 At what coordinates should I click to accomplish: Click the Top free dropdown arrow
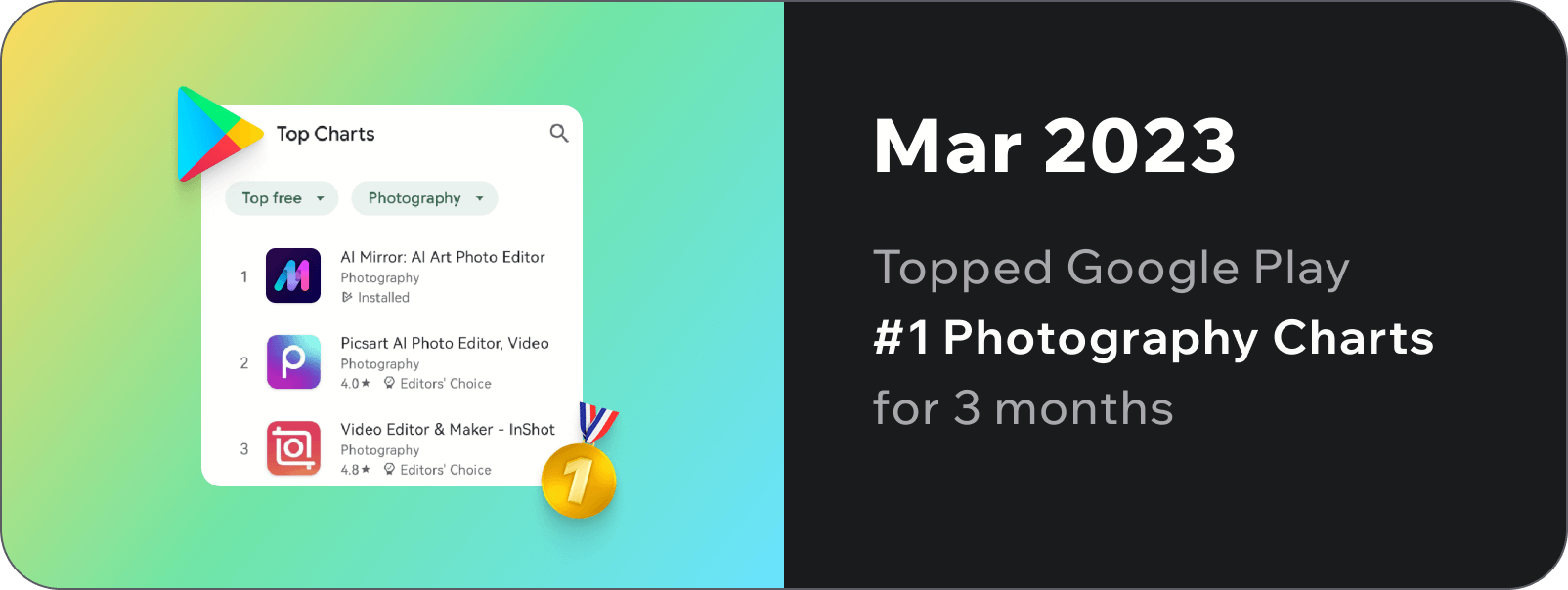[320, 198]
